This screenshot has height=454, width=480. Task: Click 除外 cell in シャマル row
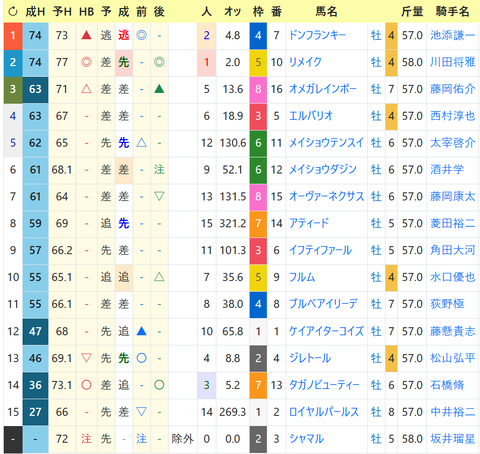tap(182, 439)
